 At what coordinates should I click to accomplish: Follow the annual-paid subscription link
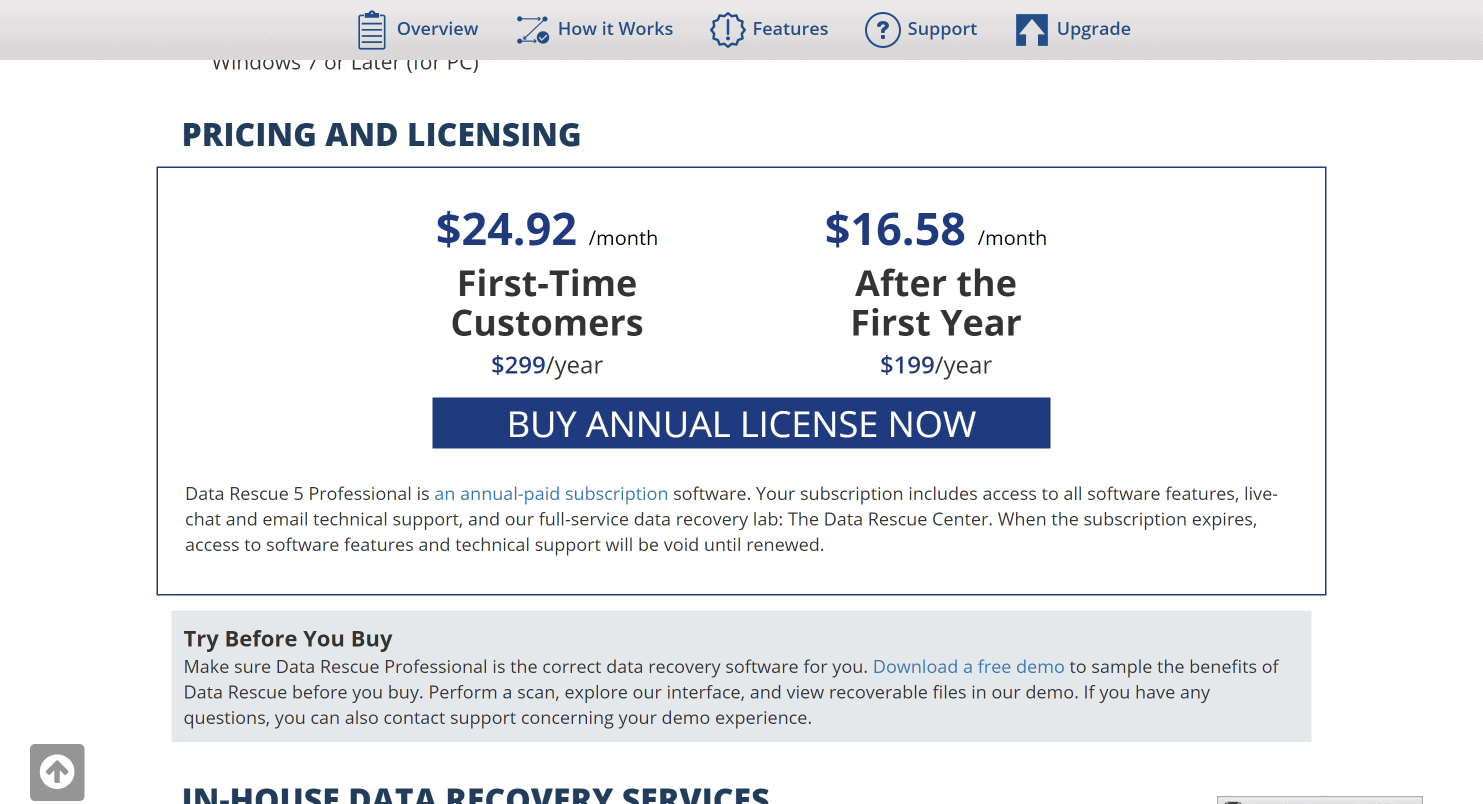(551, 494)
